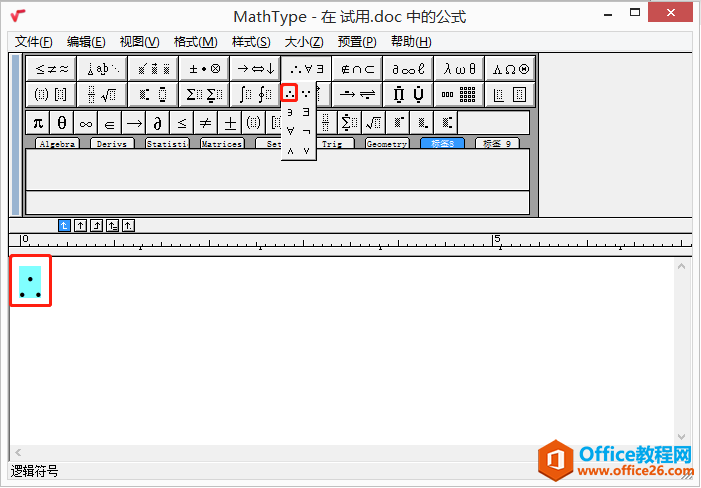Image resolution: width=701 pixels, height=488 pixels.
Task: Insert the because symbol from the logic palette
Action: click(306, 93)
